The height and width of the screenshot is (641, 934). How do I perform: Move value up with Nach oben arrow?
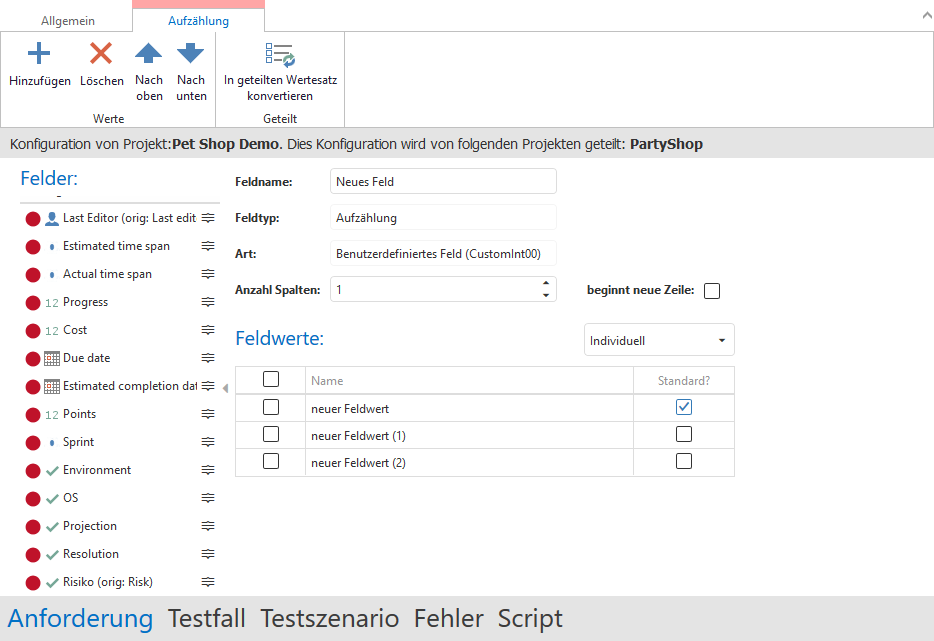point(149,54)
